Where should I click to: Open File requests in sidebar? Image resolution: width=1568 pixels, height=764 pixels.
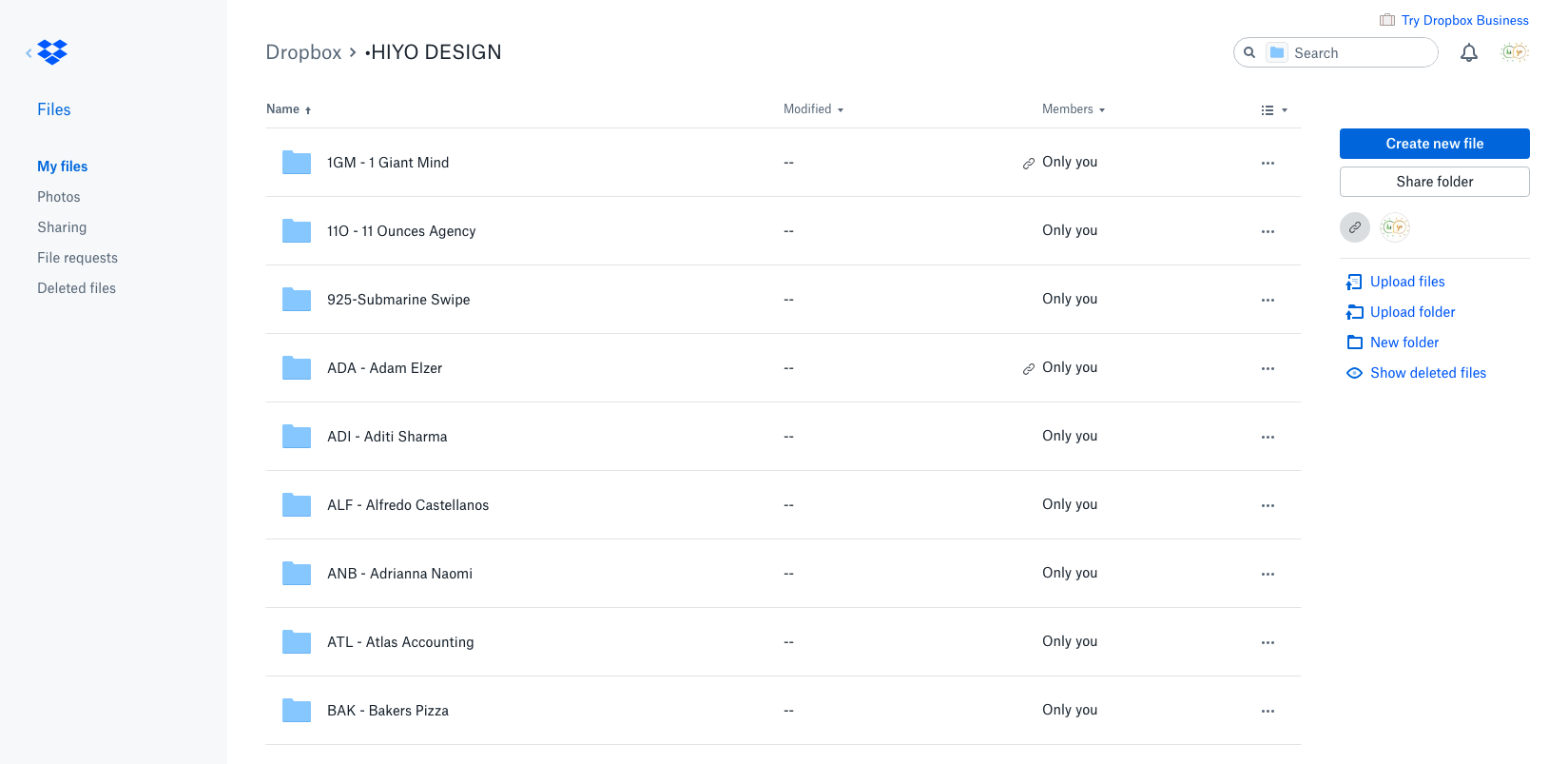point(78,258)
